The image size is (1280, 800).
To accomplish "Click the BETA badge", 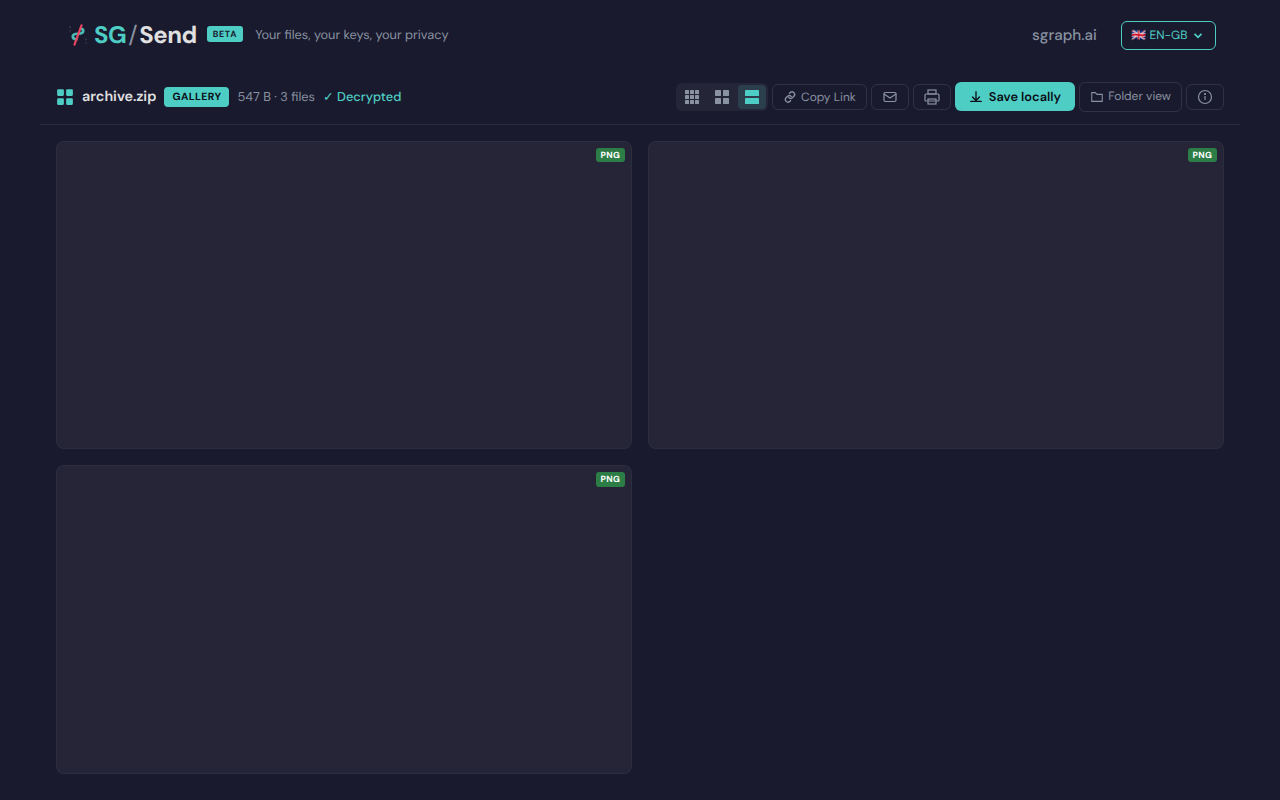I will (x=225, y=34).
